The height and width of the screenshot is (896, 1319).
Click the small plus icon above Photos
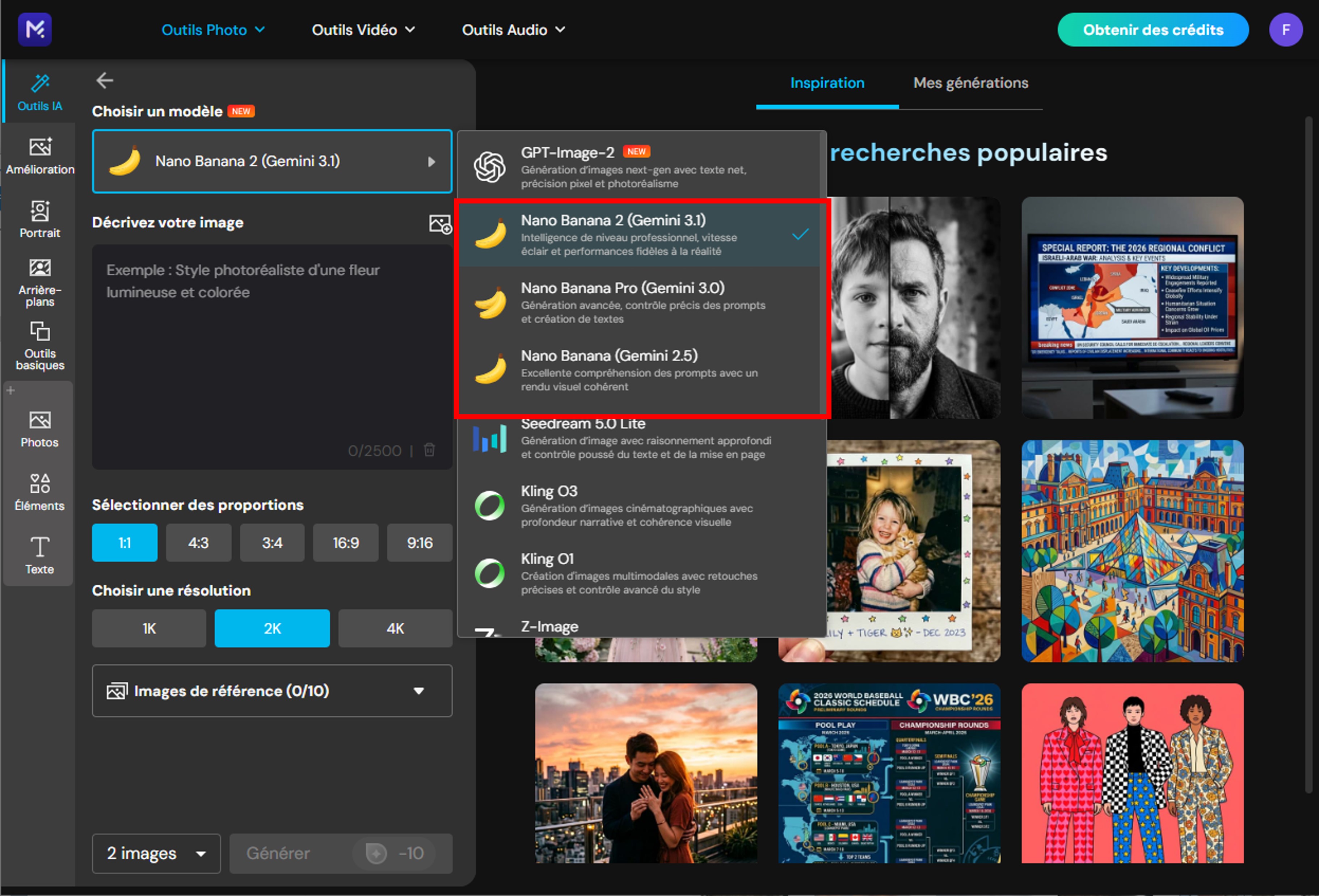pyautogui.click(x=10, y=390)
